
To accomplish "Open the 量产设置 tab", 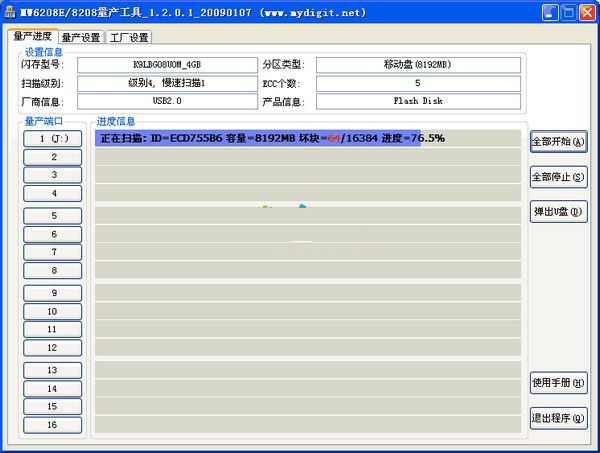I will coord(81,37).
